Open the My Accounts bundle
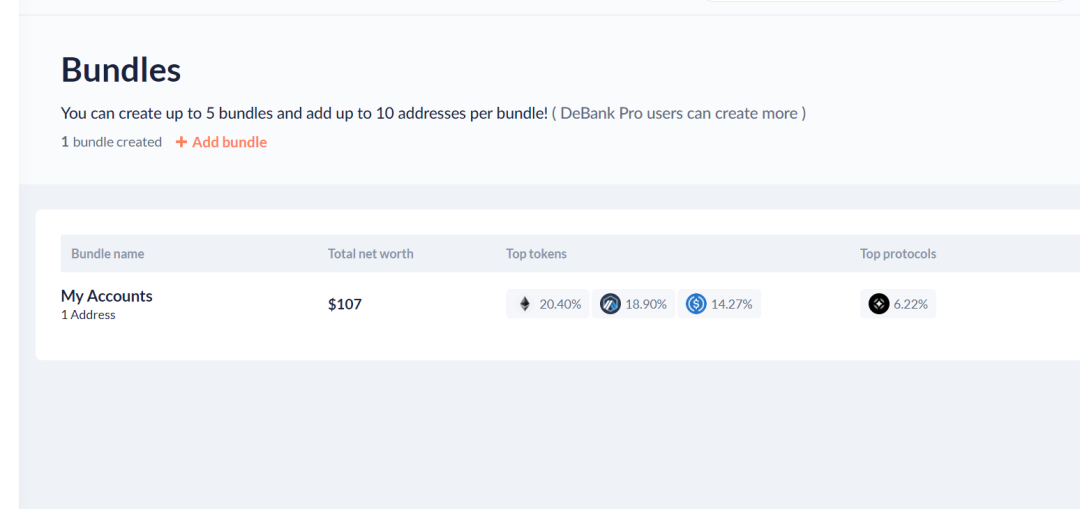The height and width of the screenshot is (509, 1080). coord(107,296)
